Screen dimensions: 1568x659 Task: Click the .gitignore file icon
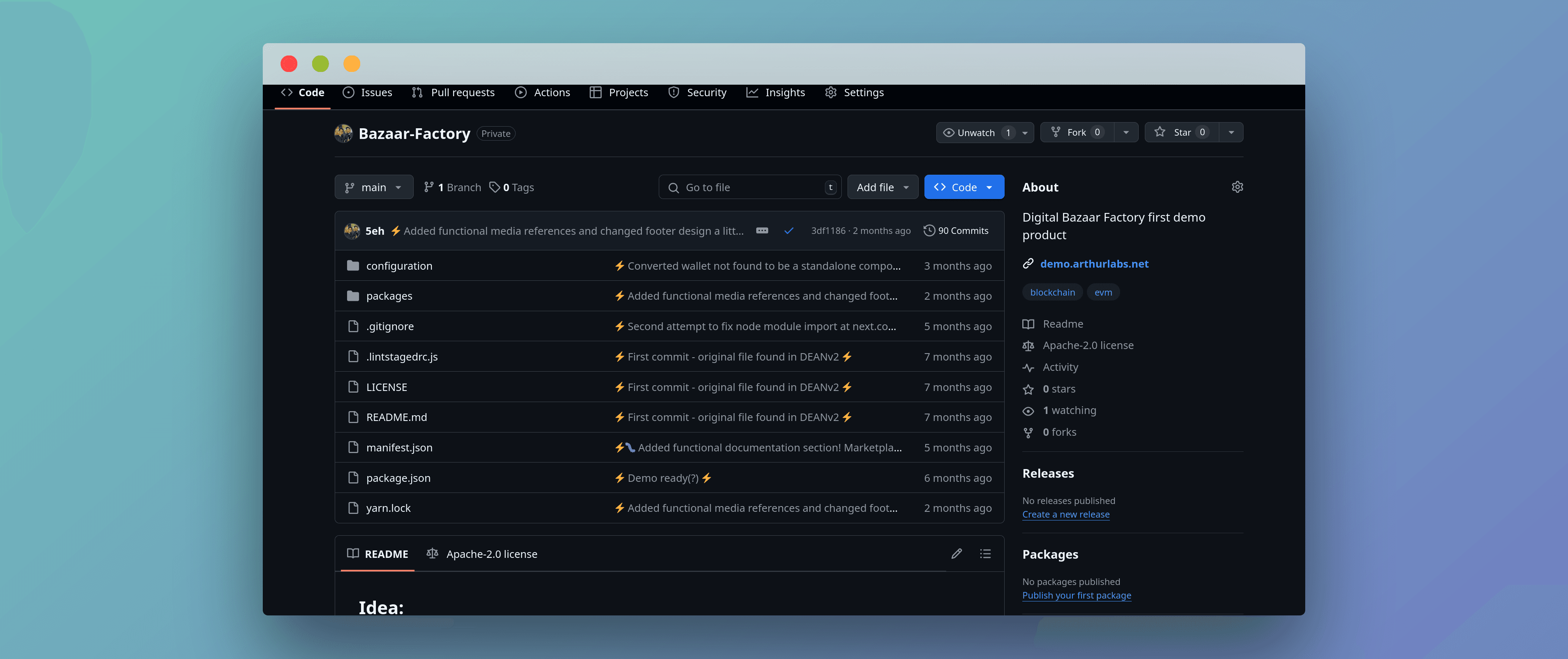[x=353, y=326]
